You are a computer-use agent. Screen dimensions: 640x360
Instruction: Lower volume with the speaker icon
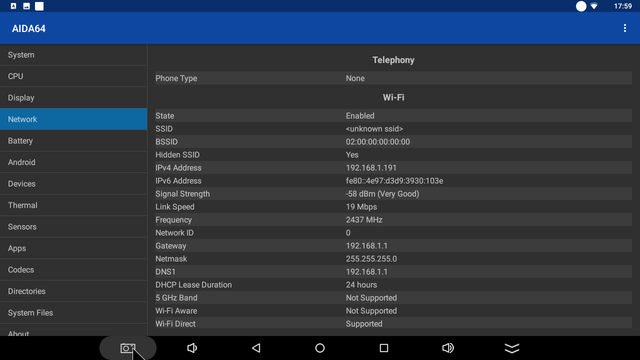192,348
